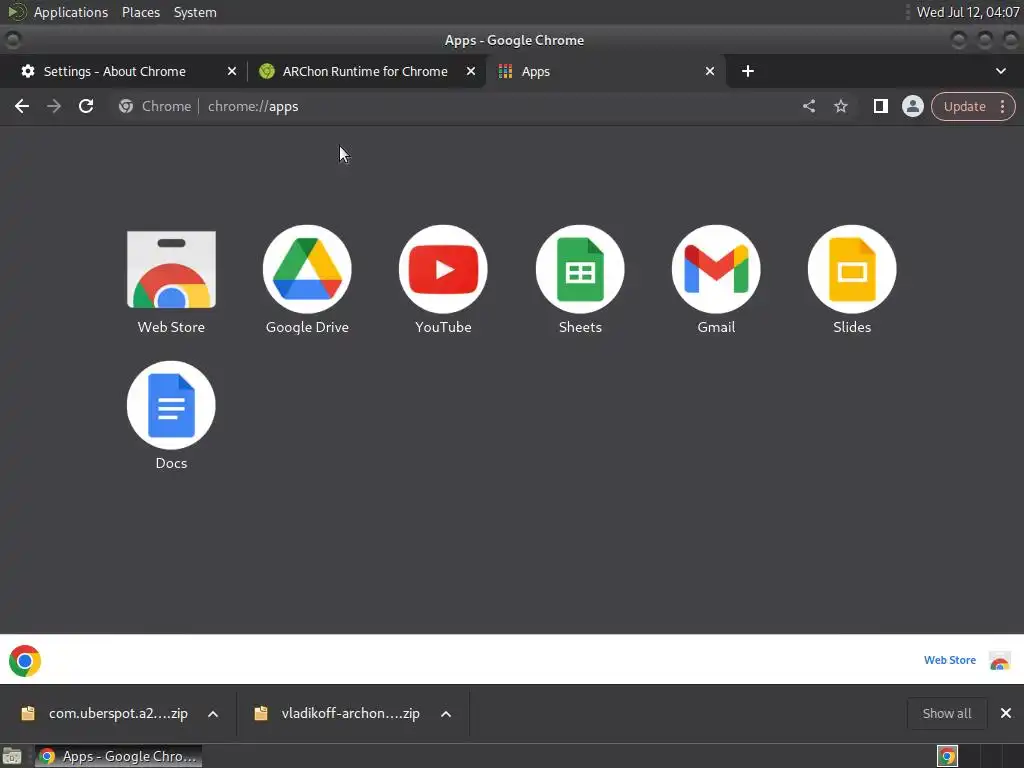Bookmark this tab with the star icon
This screenshot has height=768, width=1024.
(840, 106)
